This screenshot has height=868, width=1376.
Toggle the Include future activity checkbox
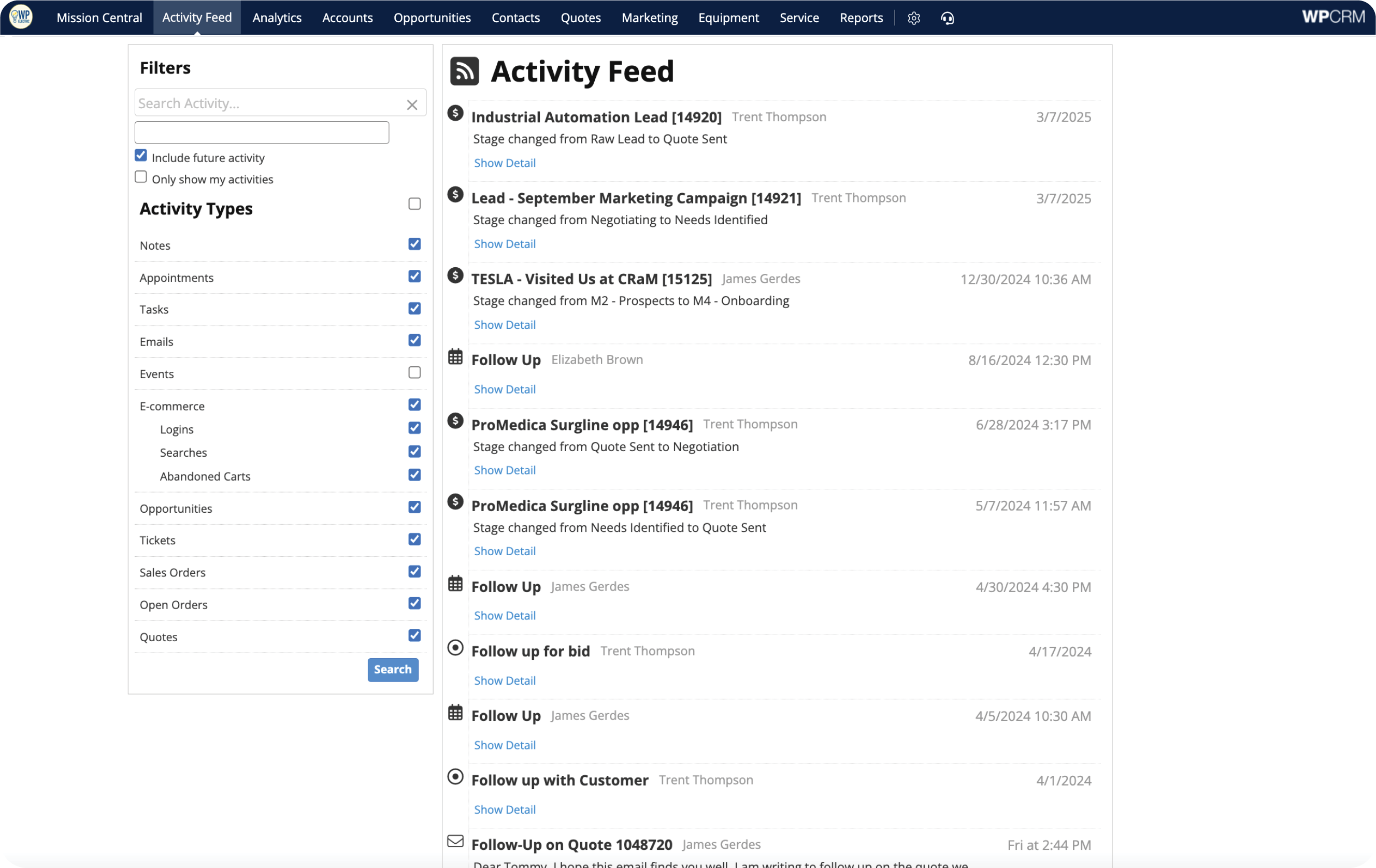tap(141, 156)
